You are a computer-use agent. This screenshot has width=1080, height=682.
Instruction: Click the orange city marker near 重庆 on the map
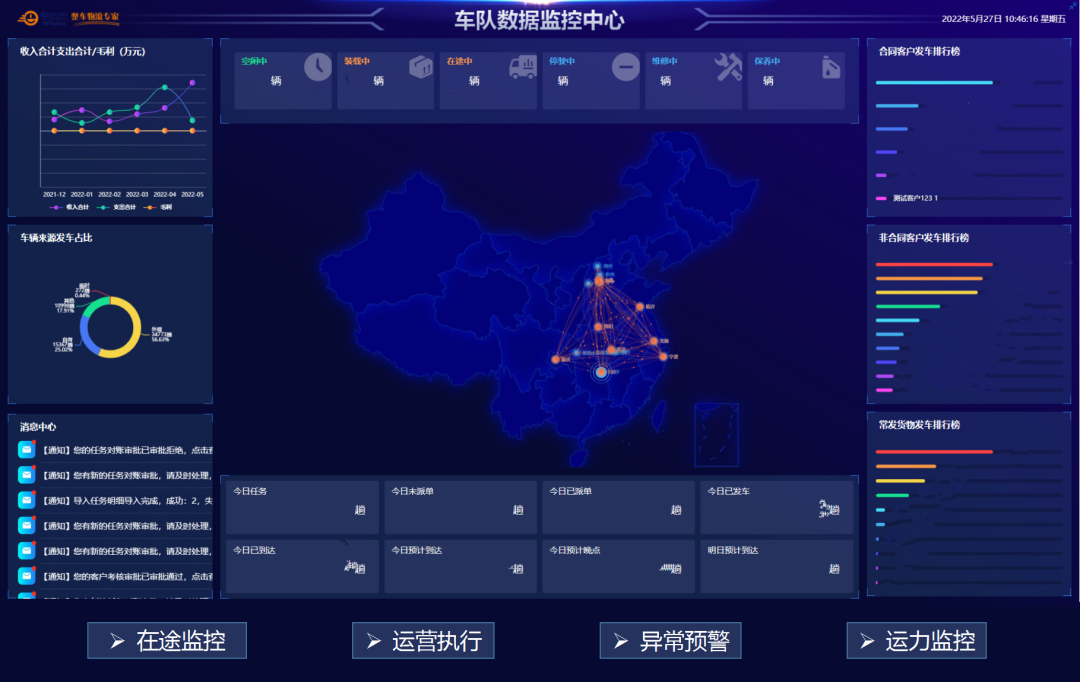[555, 358]
